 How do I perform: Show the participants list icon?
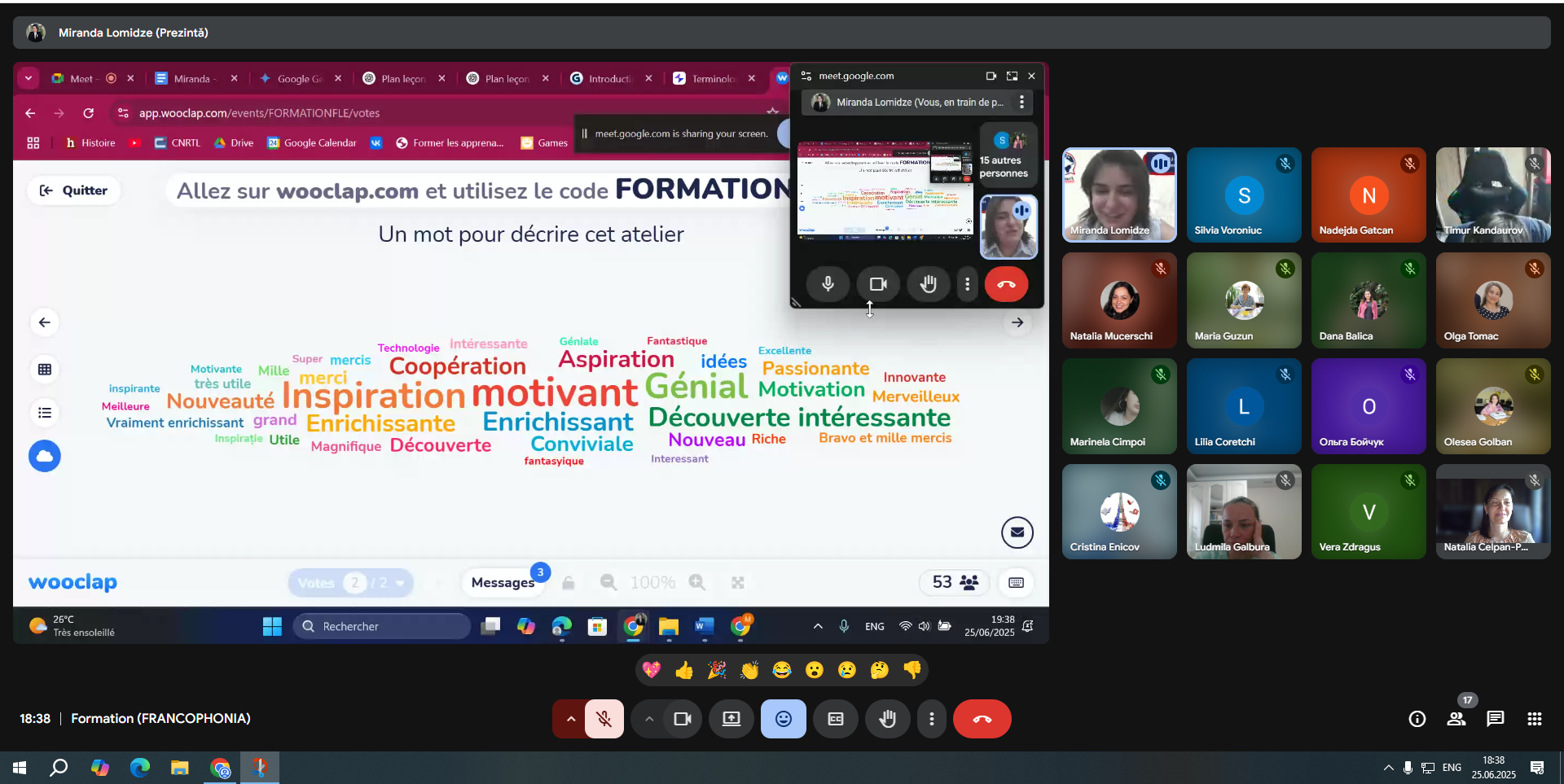click(x=1456, y=719)
